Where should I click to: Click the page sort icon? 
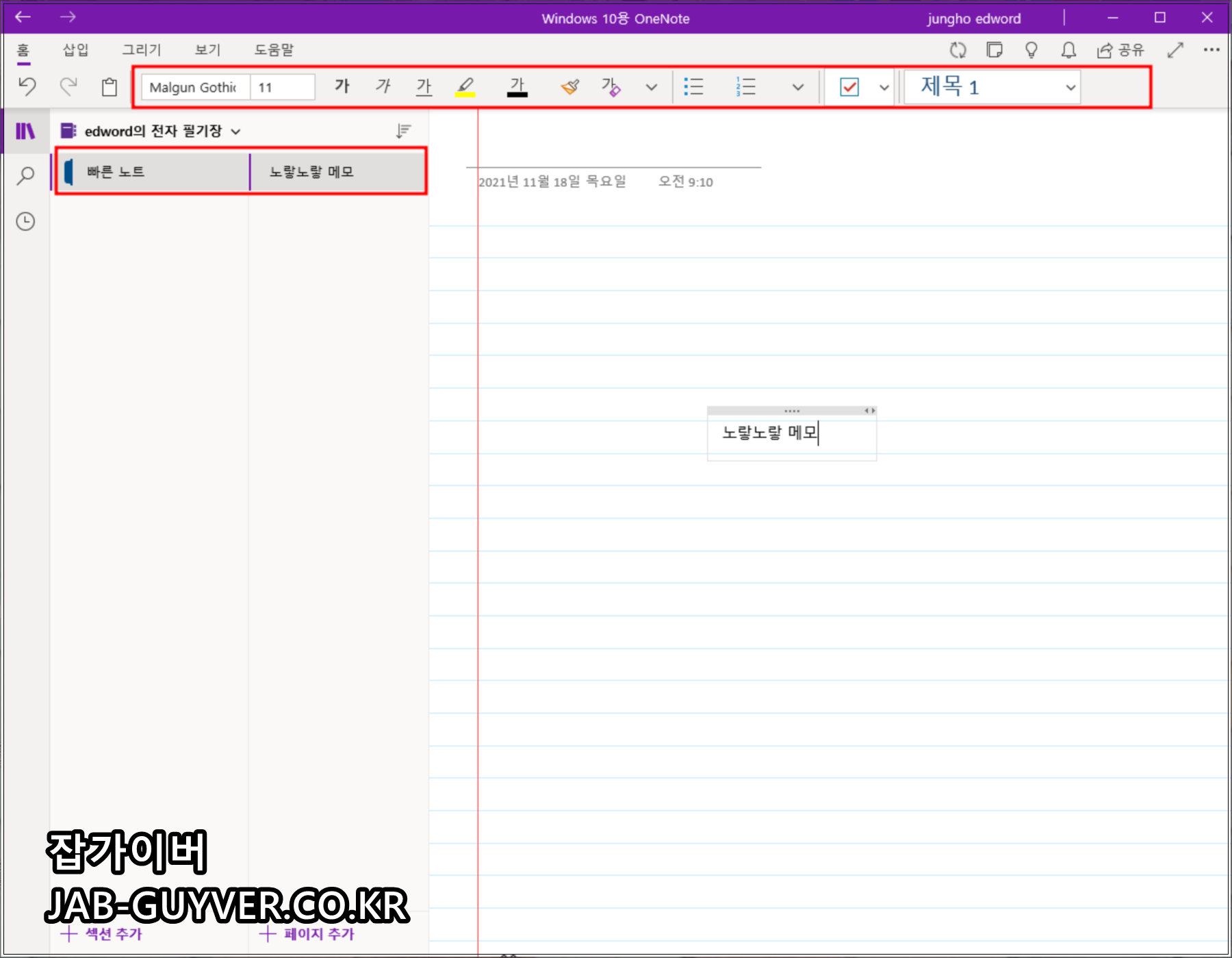(x=403, y=131)
